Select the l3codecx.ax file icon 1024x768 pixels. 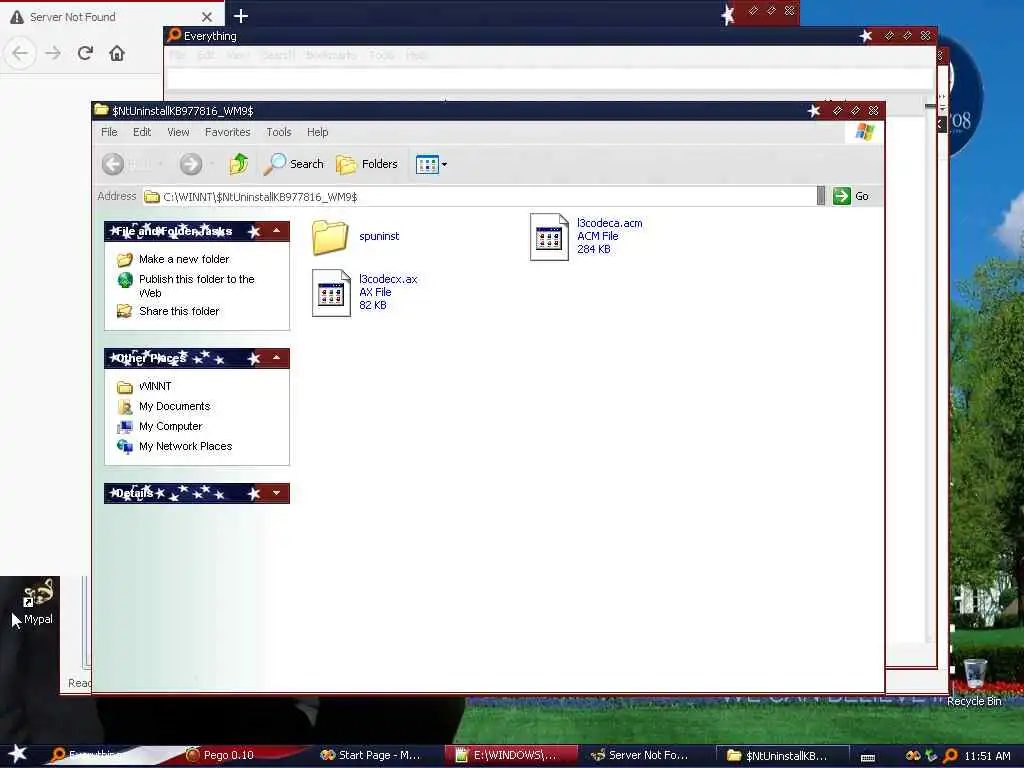coord(331,293)
